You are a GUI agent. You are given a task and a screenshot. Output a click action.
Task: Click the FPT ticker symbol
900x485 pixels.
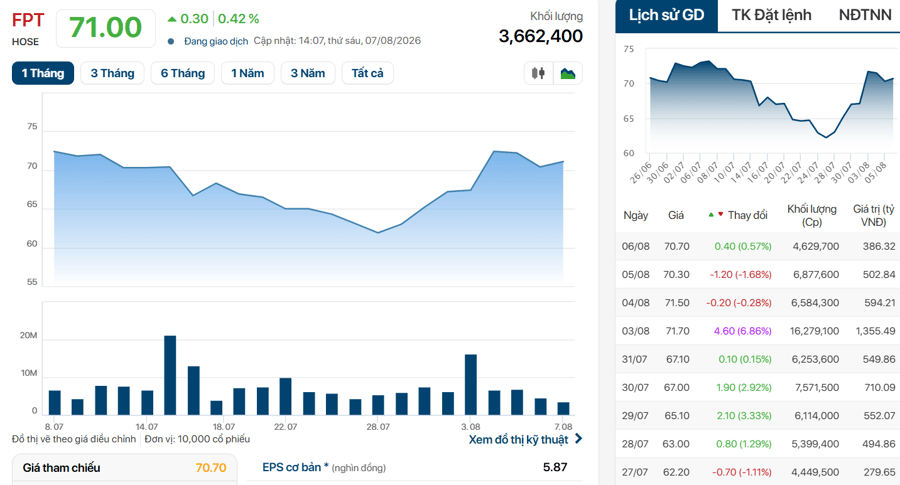pyautogui.click(x=28, y=20)
